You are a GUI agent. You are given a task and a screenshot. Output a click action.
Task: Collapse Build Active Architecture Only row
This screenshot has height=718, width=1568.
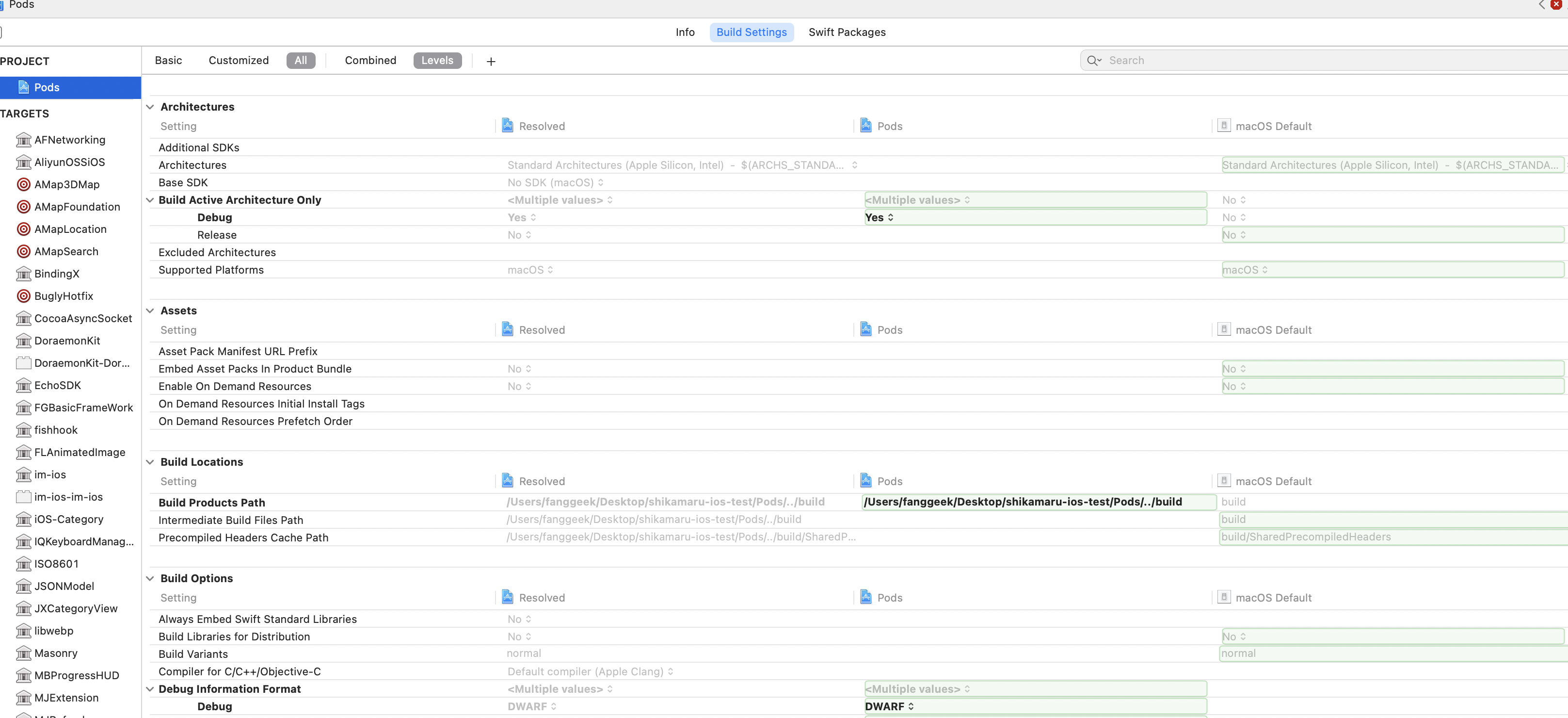click(x=150, y=200)
